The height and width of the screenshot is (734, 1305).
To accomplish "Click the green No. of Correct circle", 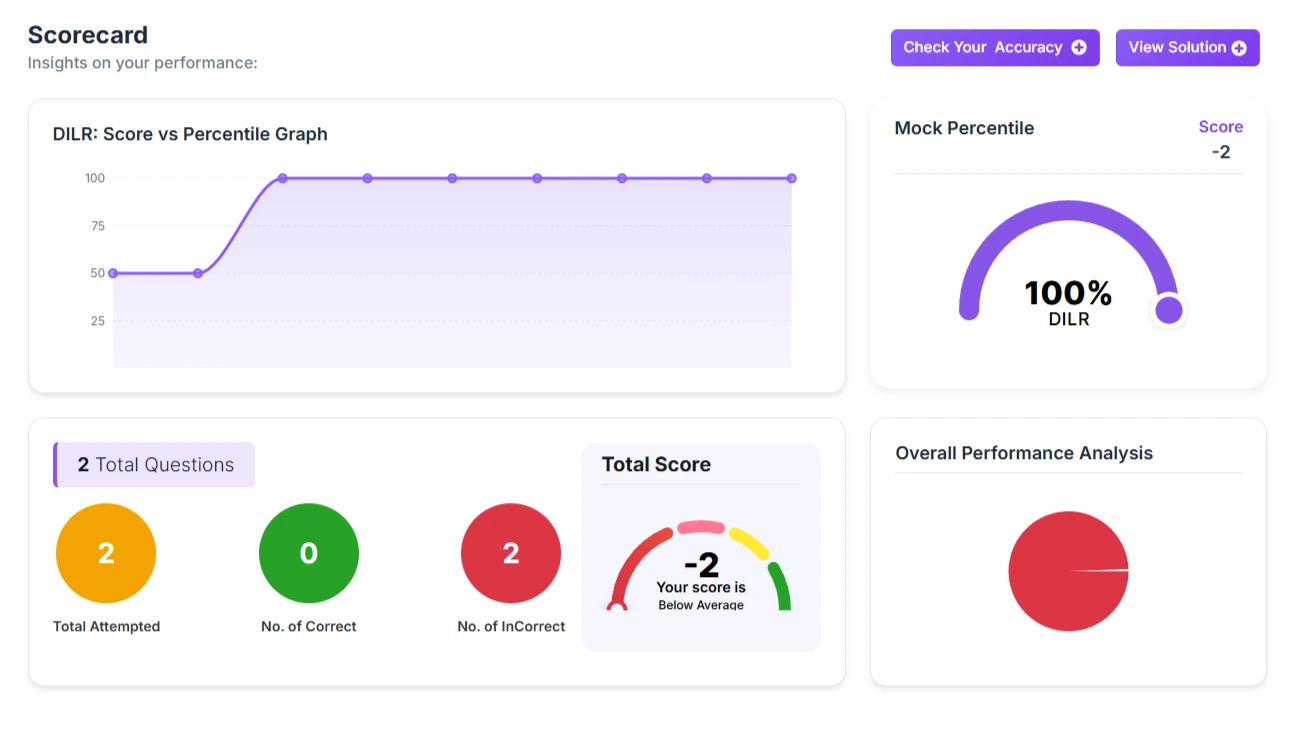I will pyautogui.click(x=309, y=553).
